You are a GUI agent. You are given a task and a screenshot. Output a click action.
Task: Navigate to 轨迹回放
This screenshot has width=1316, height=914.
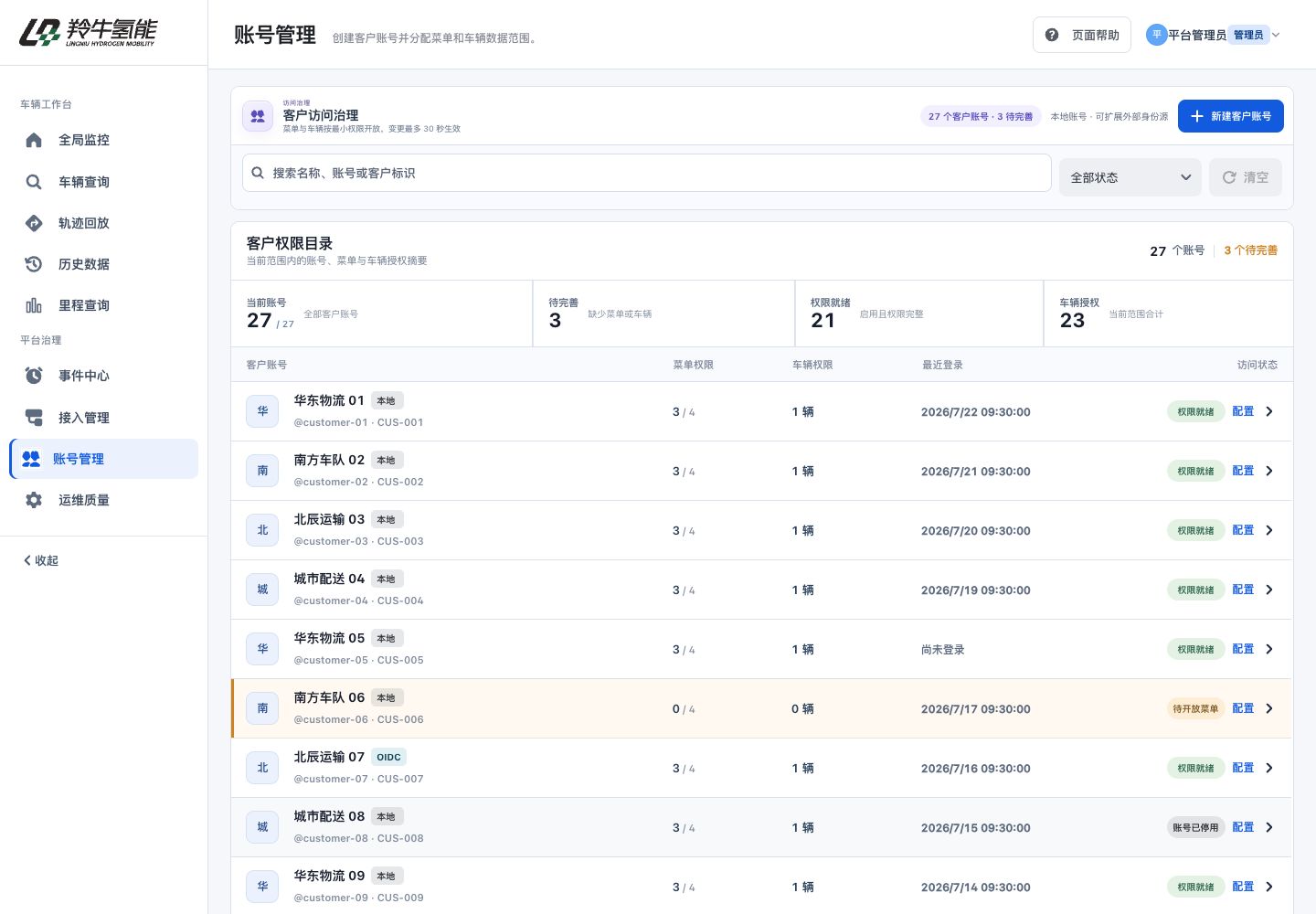click(104, 223)
